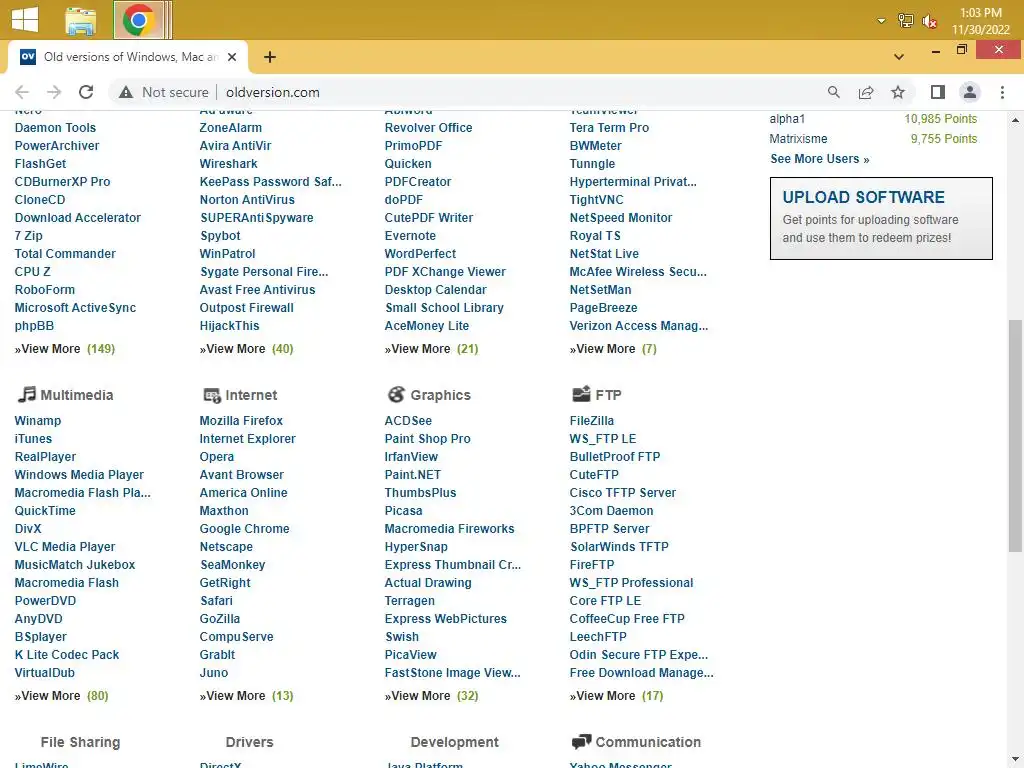Open File Explorer from the taskbar
1024x768 pixels.
coord(80,21)
